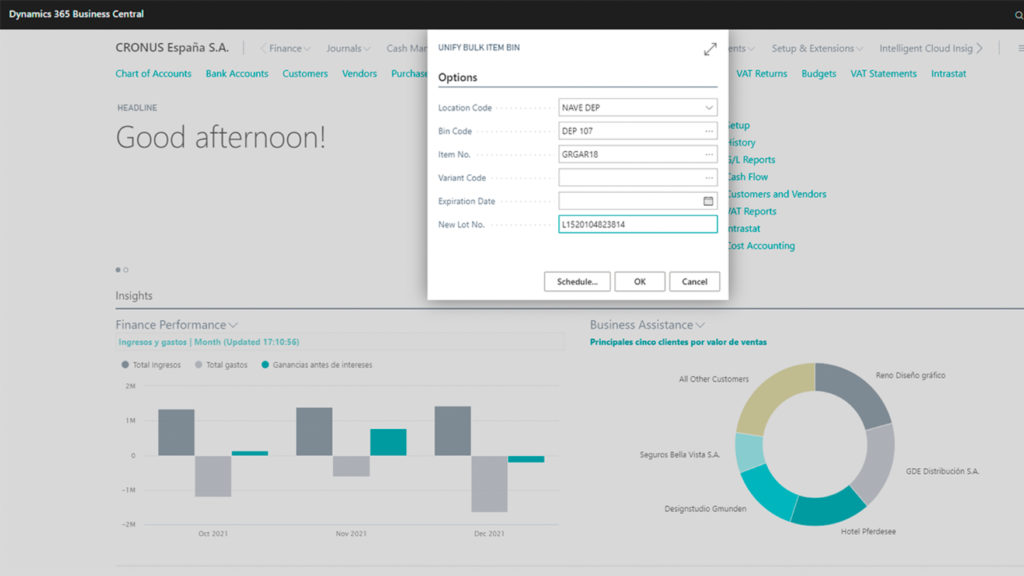
Task: Click the Schedule... button
Action: point(577,281)
